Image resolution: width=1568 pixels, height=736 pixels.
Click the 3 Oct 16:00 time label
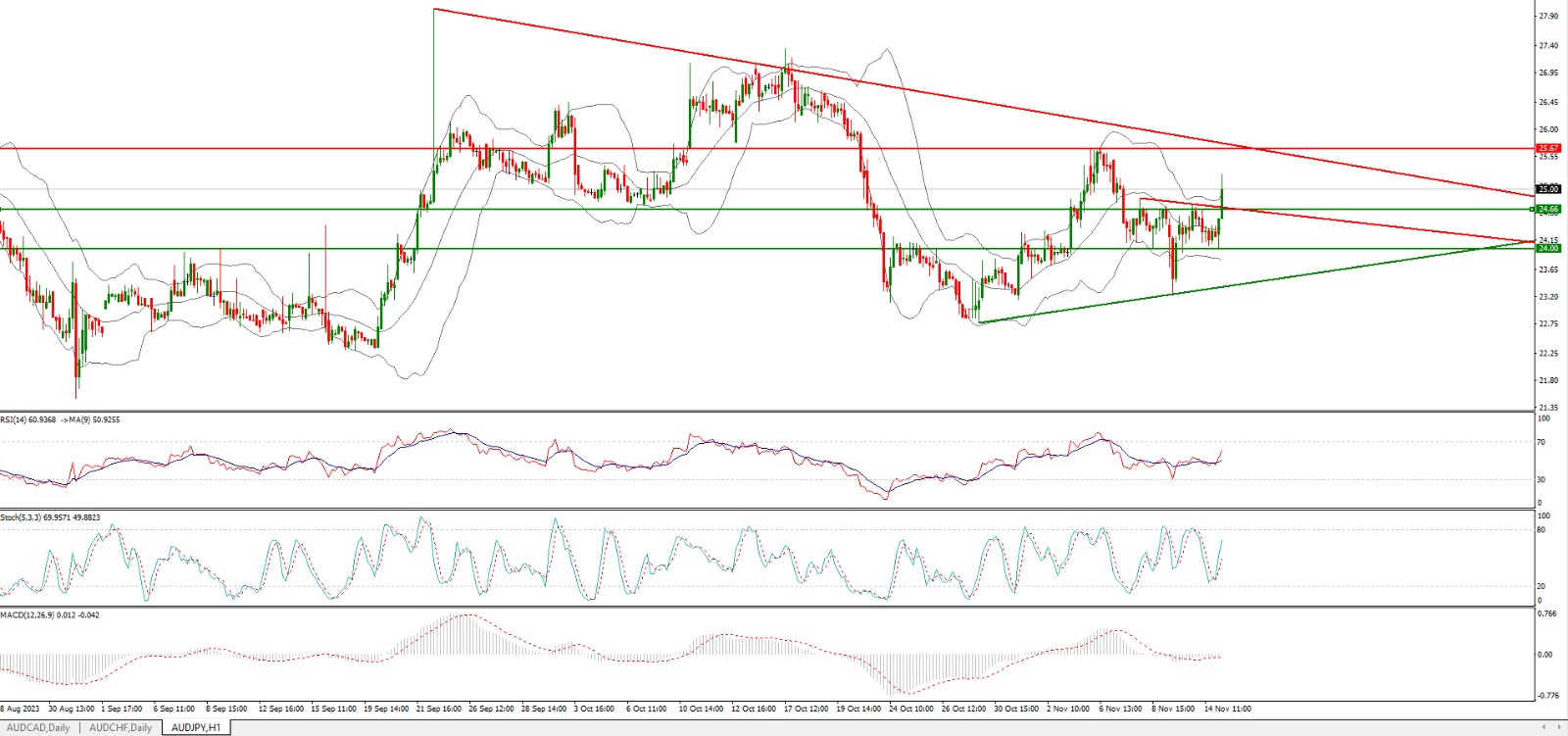point(594,708)
